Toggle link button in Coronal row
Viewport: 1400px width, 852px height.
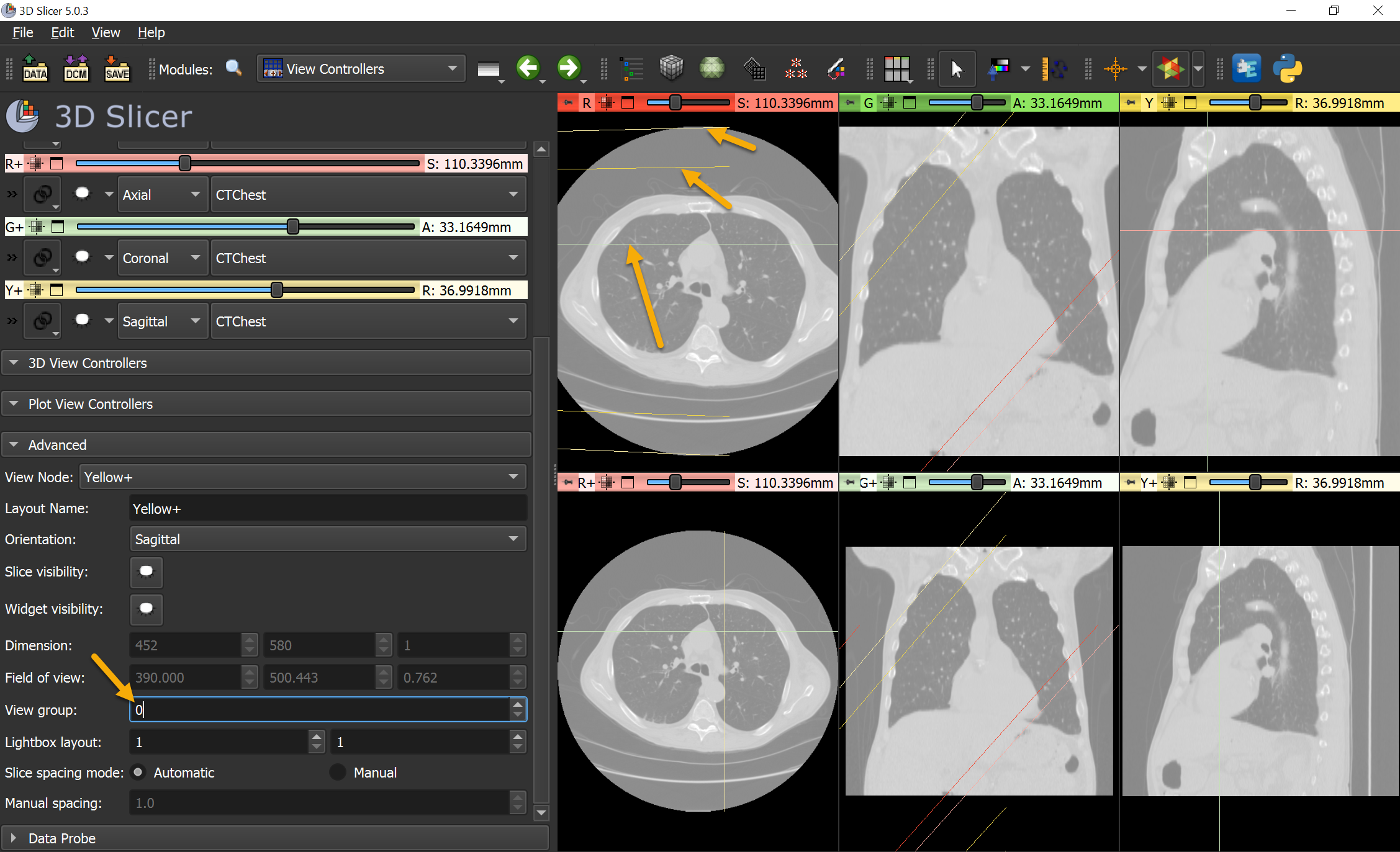click(42, 258)
